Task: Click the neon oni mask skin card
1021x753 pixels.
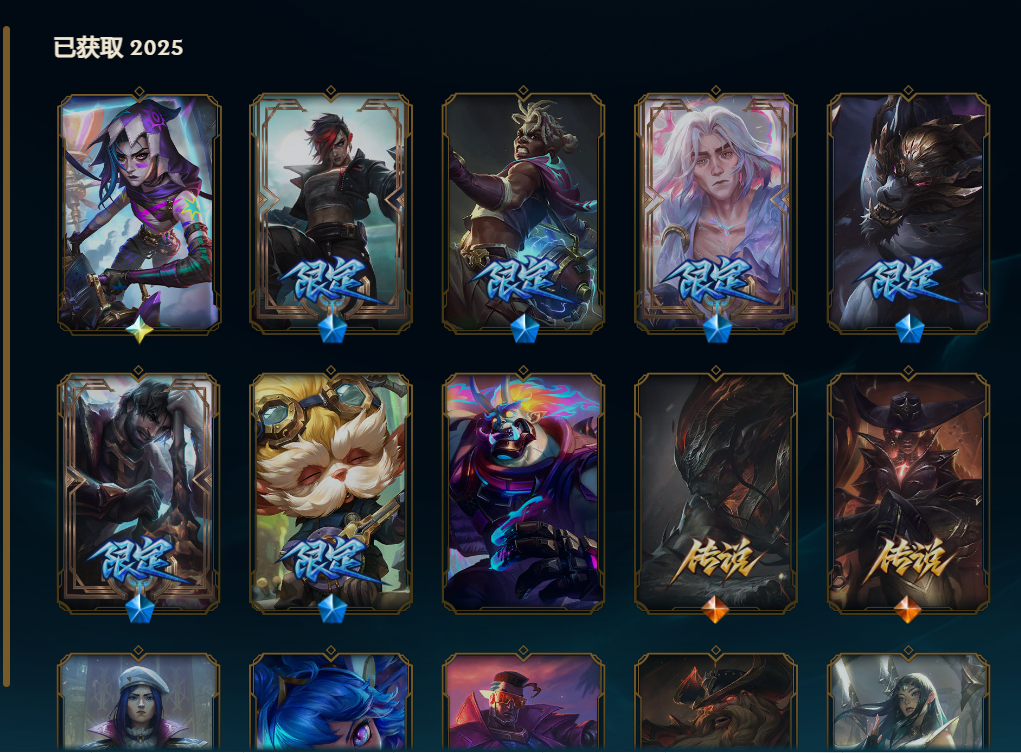Action: click(x=524, y=493)
